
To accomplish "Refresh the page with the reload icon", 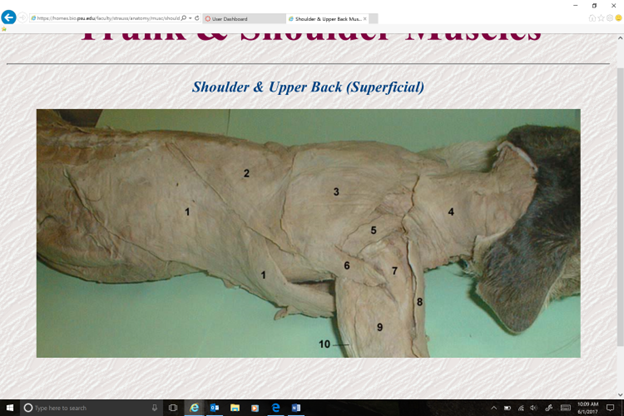I will pyautogui.click(x=196, y=18).
